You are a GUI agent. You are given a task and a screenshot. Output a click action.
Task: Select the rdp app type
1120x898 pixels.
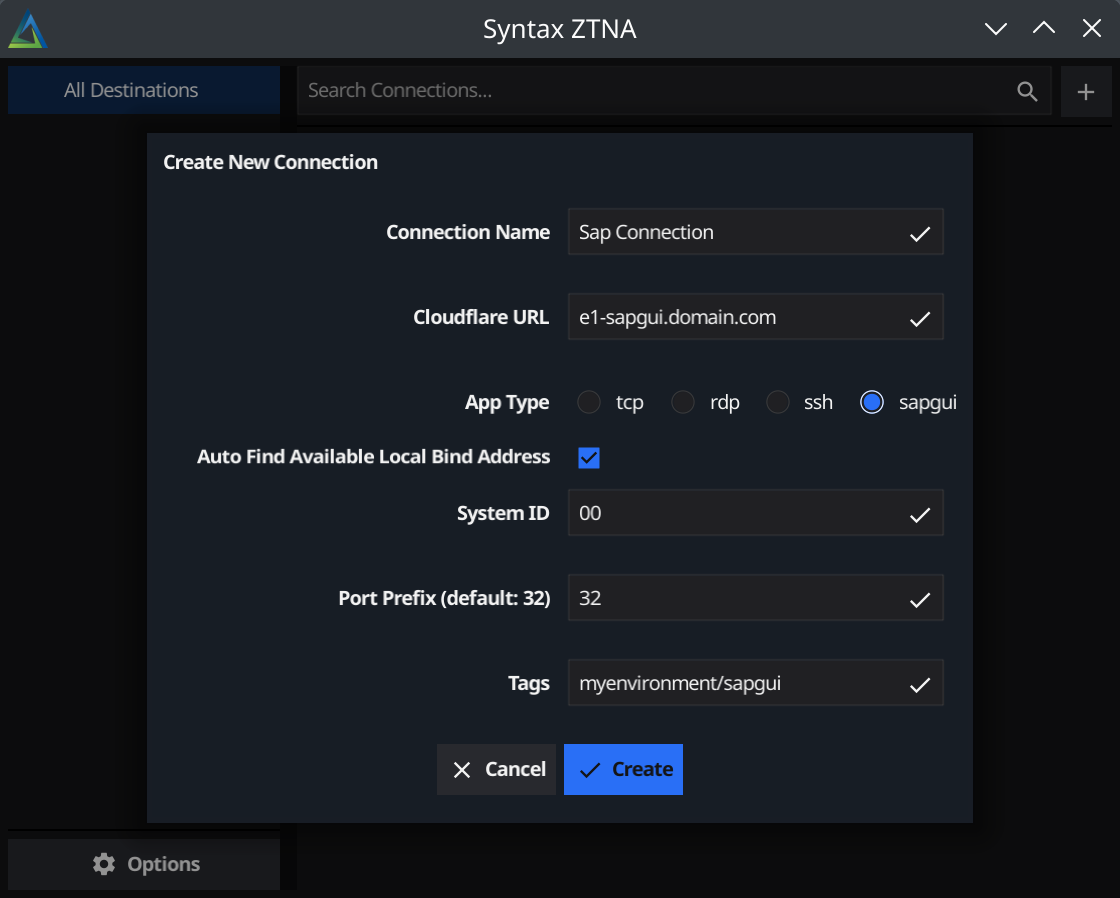tap(682, 401)
